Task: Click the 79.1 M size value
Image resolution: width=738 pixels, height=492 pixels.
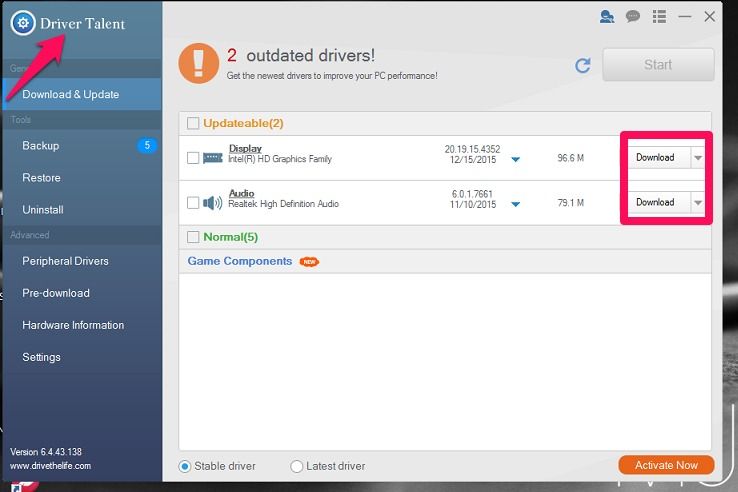Action: pos(570,203)
